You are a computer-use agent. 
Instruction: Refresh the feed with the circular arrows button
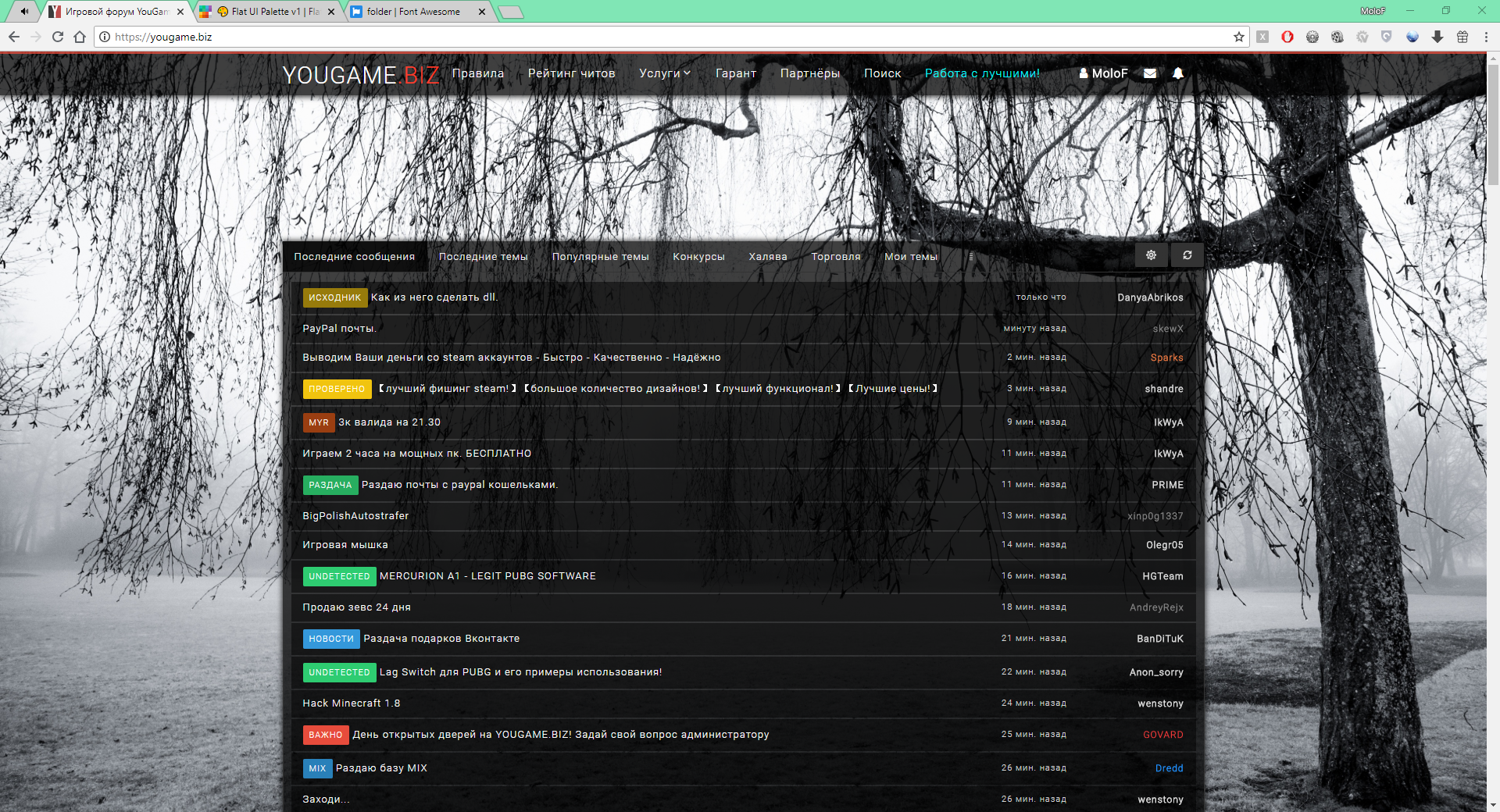(1187, 255)
